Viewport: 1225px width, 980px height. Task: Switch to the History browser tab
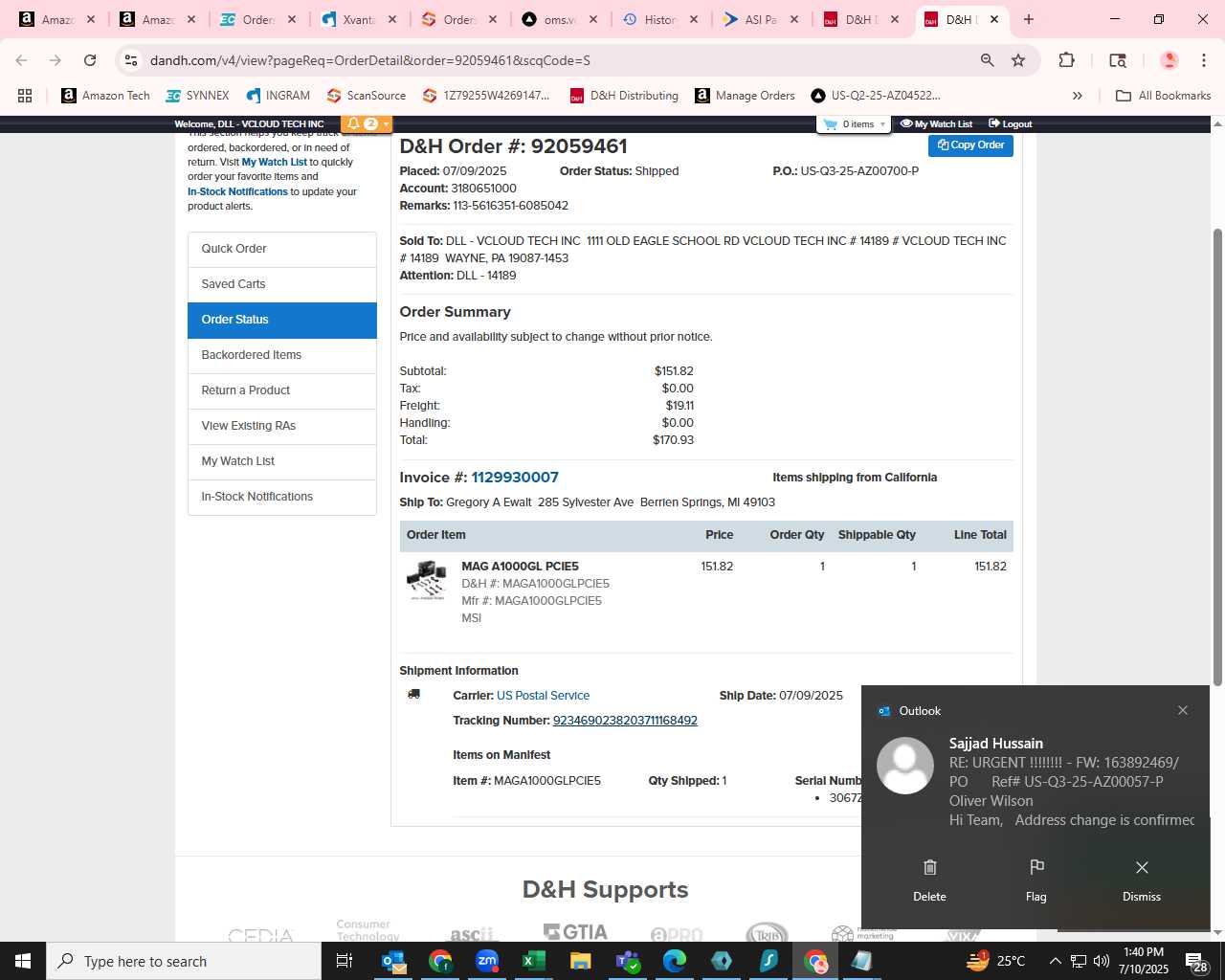coord(661,19)
